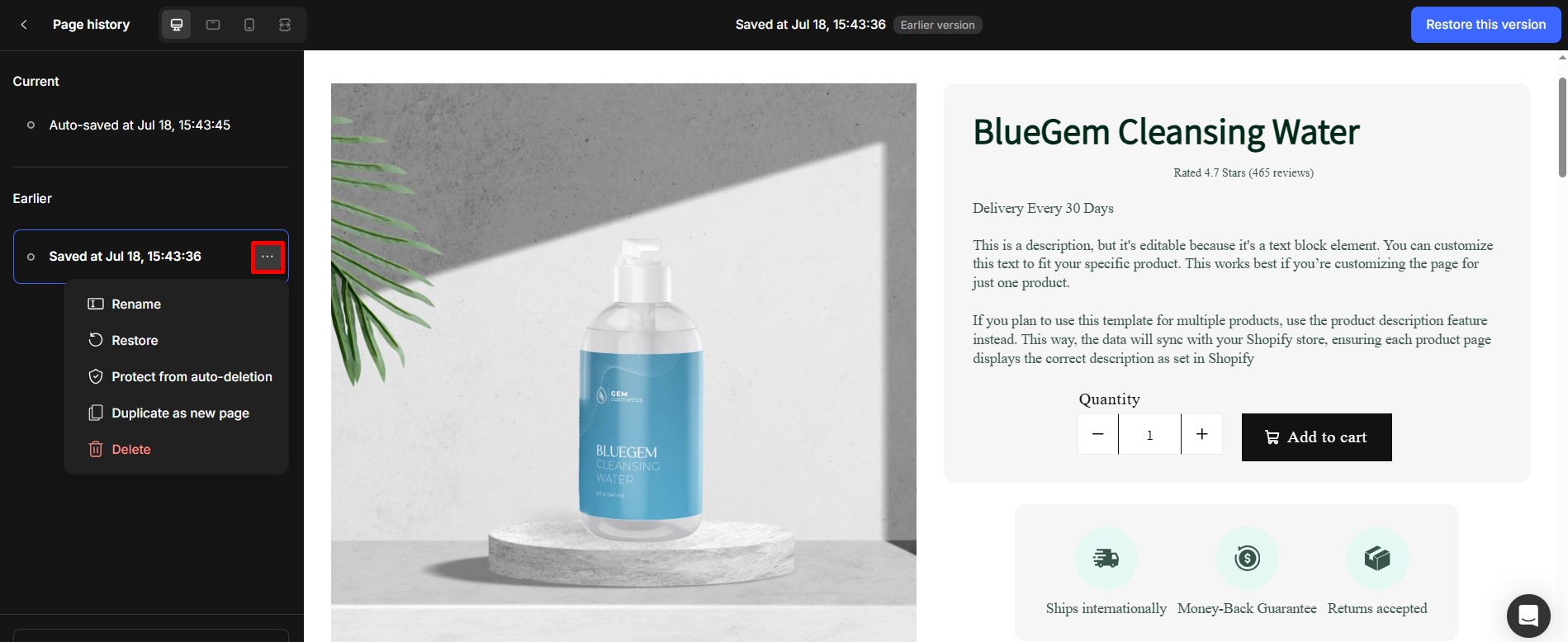Open the chat support bubble icon

click(x=1528, y=616)
